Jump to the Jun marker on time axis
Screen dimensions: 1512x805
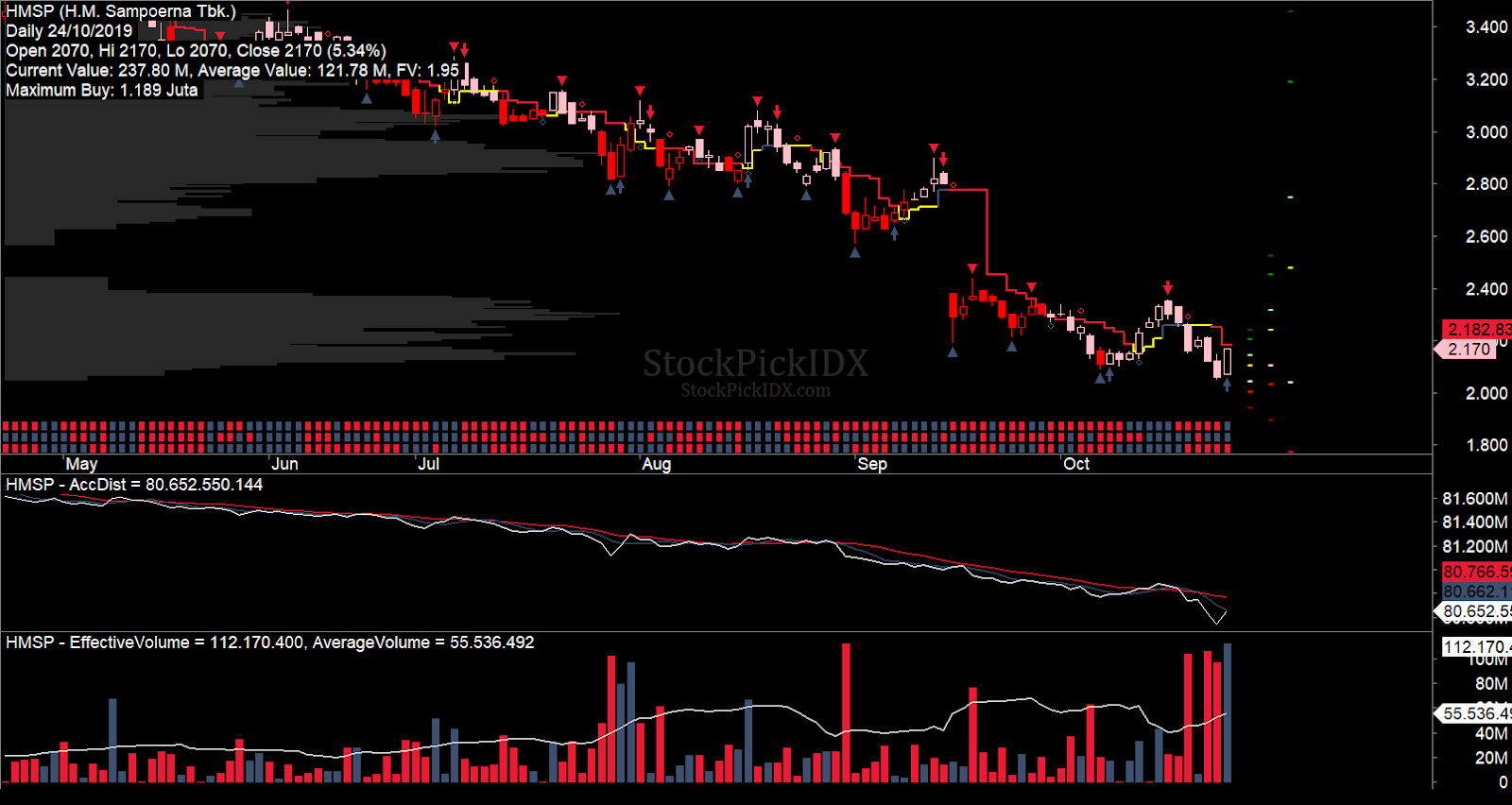point(284,464)
